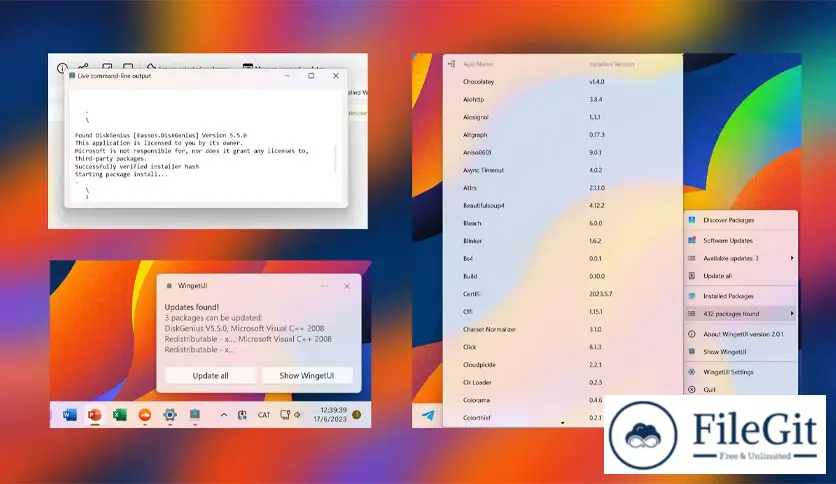Maximize the Live command-line output window
Image resolution: width=836 pixels, height=484 pixels.
pos(311,76)
